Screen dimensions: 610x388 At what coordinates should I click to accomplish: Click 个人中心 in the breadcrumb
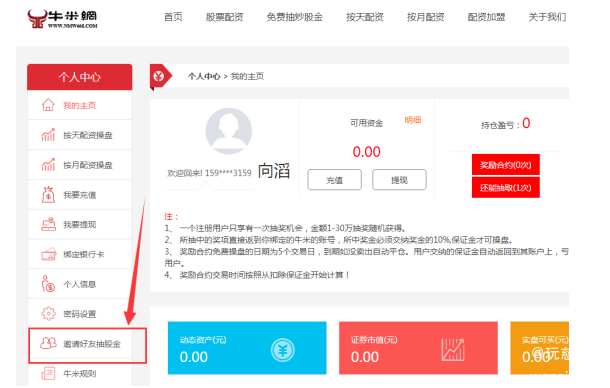coord(204,76)
